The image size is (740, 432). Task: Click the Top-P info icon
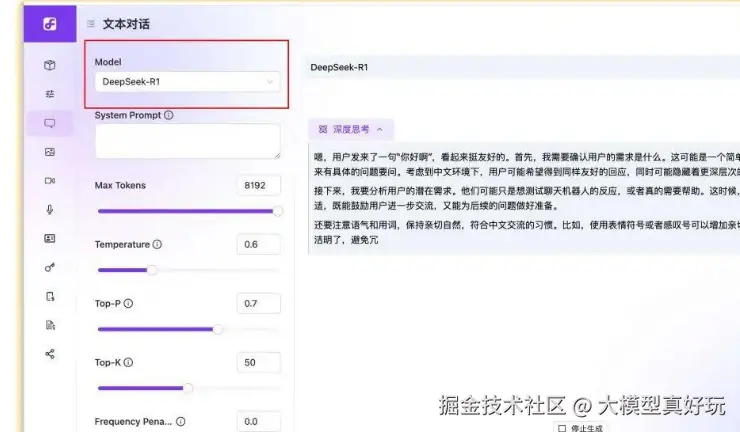(128, 303)
